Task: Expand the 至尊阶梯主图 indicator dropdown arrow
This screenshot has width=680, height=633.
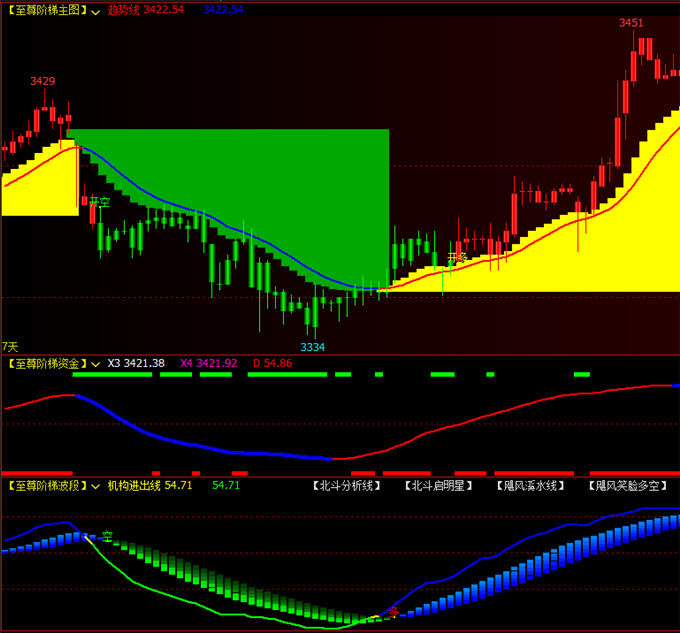Action: 96,9
